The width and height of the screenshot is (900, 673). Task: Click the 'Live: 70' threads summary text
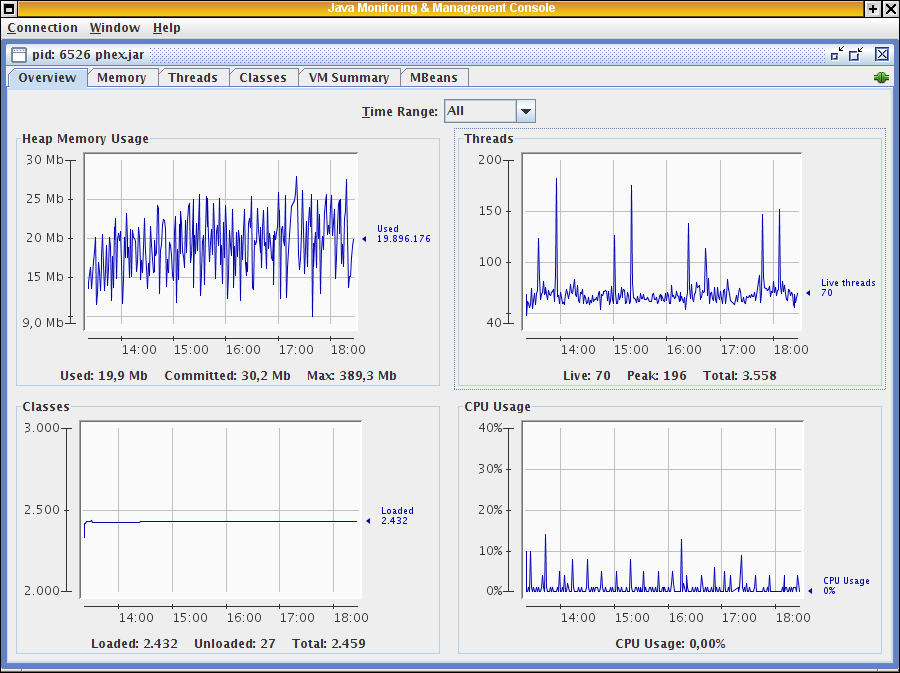(587, 376)
